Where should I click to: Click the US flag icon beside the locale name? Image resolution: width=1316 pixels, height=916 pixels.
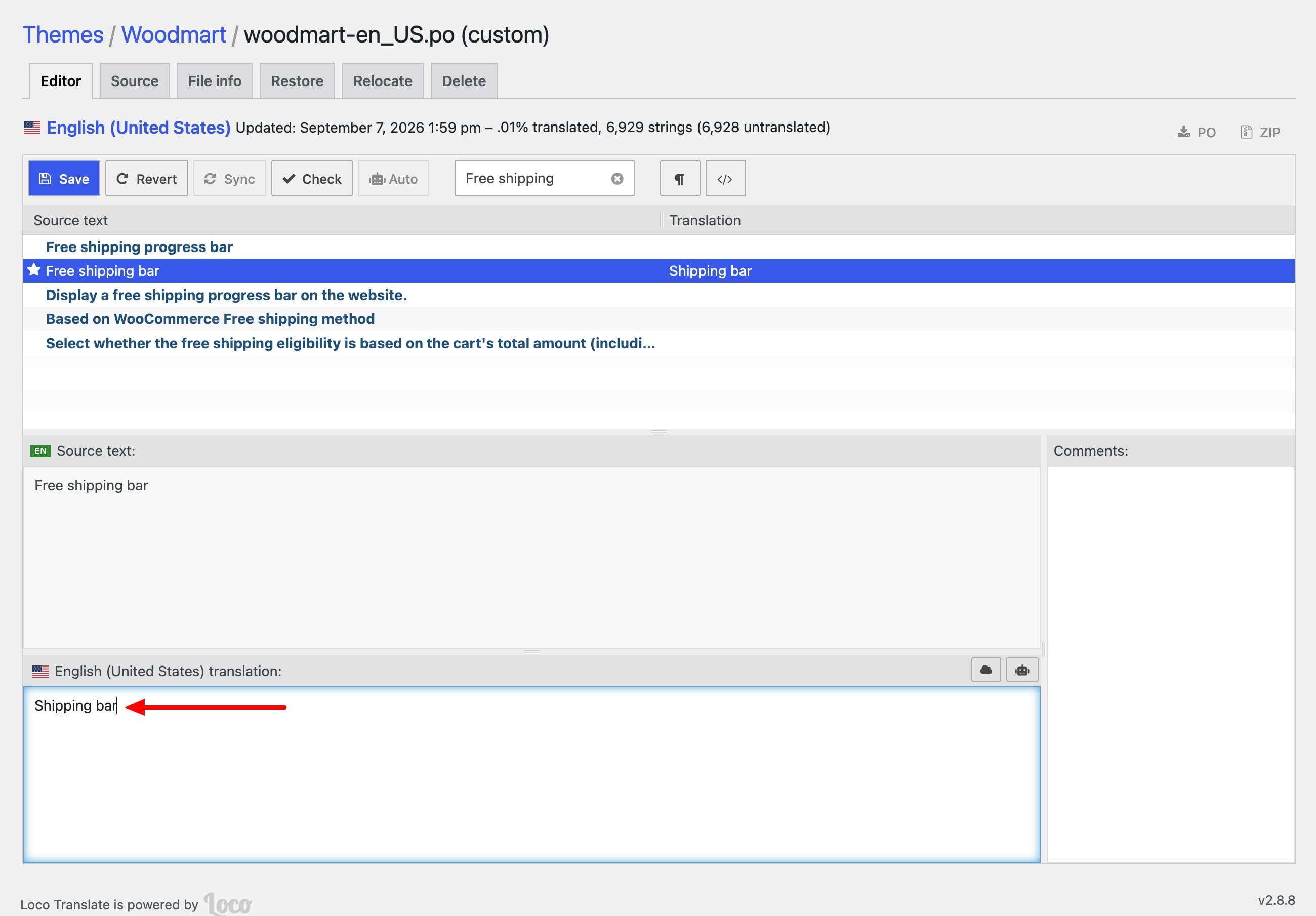pos(32,127)
